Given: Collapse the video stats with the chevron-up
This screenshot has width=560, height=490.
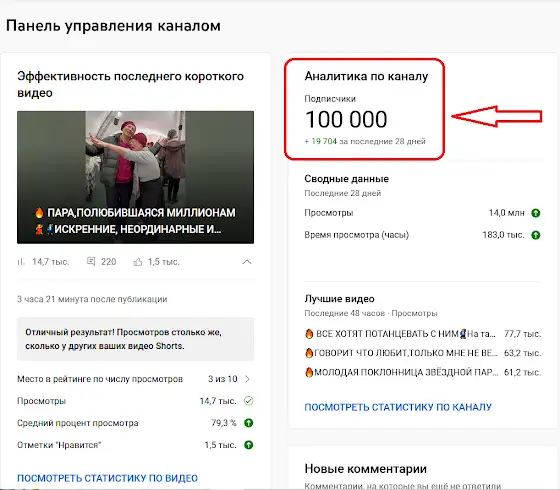Looking at the screenshot, I should (x=247, y=262).
